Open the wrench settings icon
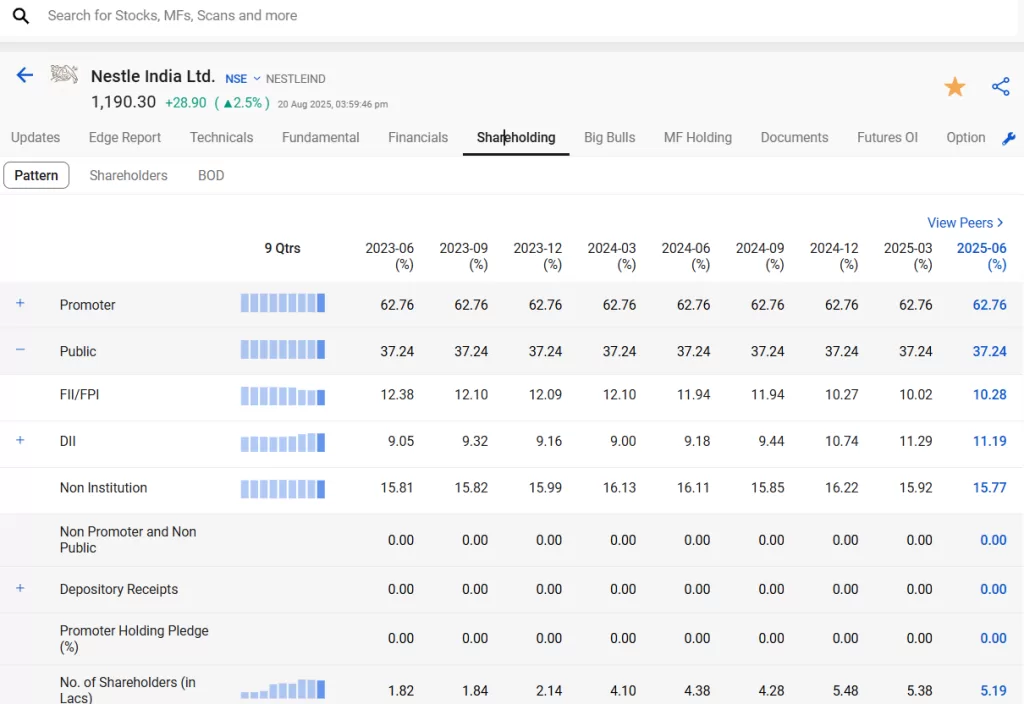The image size is (1024, 704). (x=1008, y=138)
